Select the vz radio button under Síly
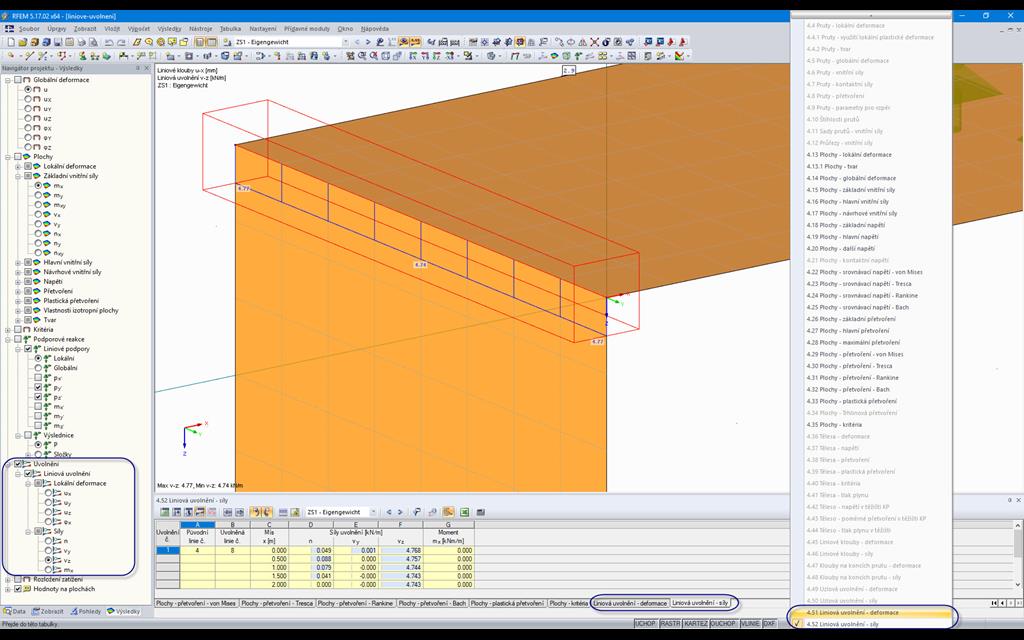The width and height of the screenshot is (1024, 640). click(x=48, y=560)
